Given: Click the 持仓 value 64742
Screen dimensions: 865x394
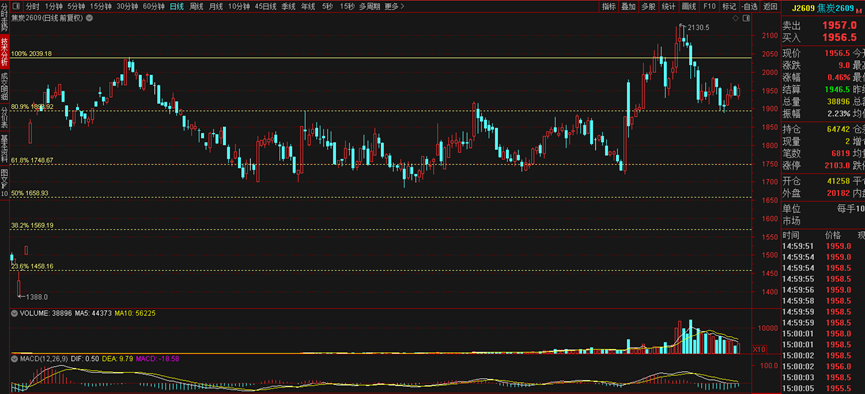Looking at the screenshot, I should [x=839, y=129].
